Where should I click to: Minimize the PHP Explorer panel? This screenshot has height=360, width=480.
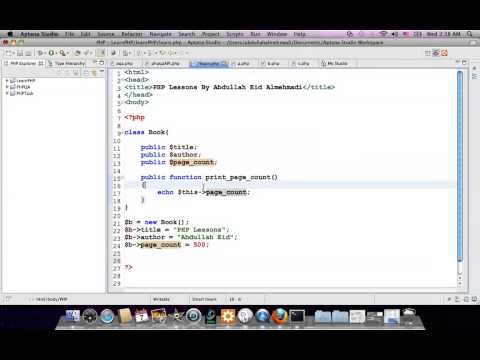point(95,62)
